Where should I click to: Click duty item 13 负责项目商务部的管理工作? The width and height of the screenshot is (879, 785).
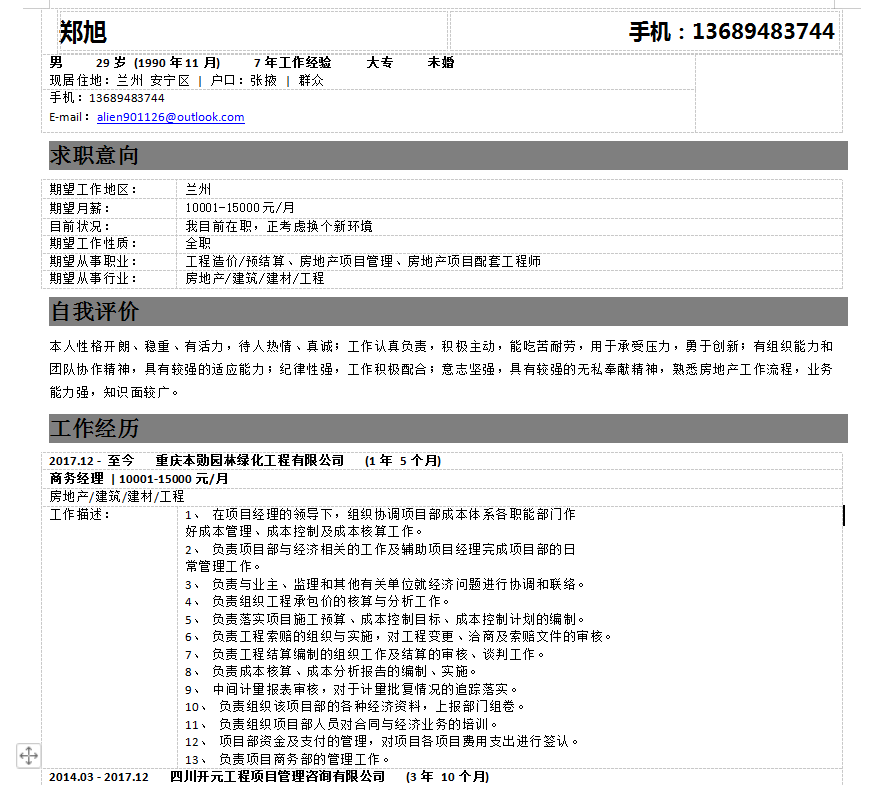click(x=287, y=760)
